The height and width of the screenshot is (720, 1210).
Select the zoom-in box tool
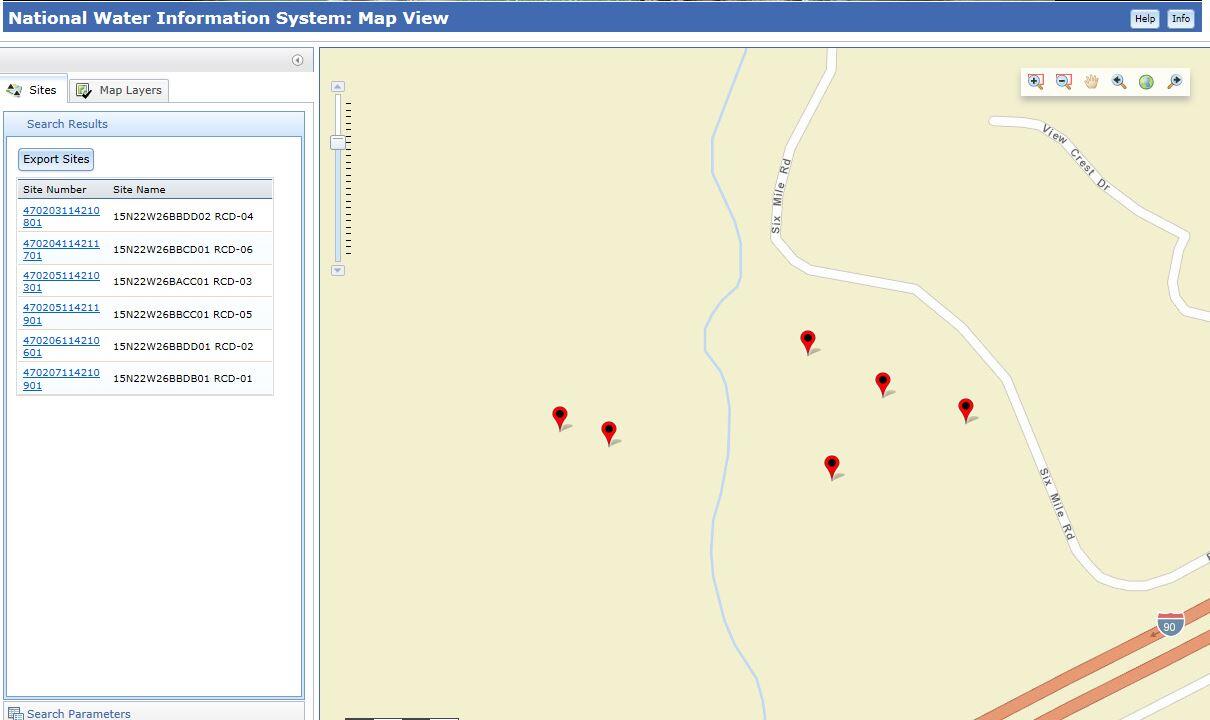click(1036, 82)
